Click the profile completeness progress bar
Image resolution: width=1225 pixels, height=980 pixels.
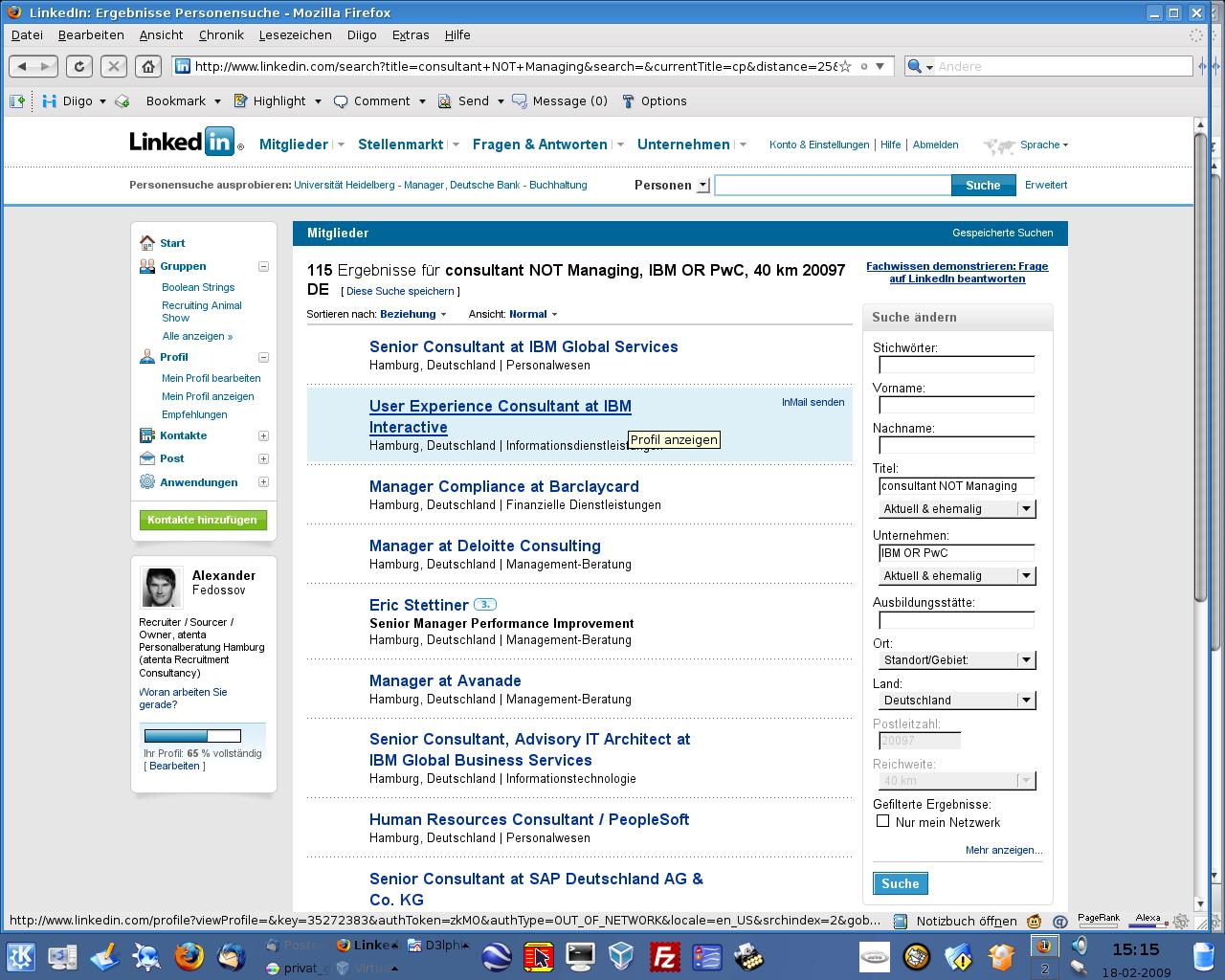192,736
